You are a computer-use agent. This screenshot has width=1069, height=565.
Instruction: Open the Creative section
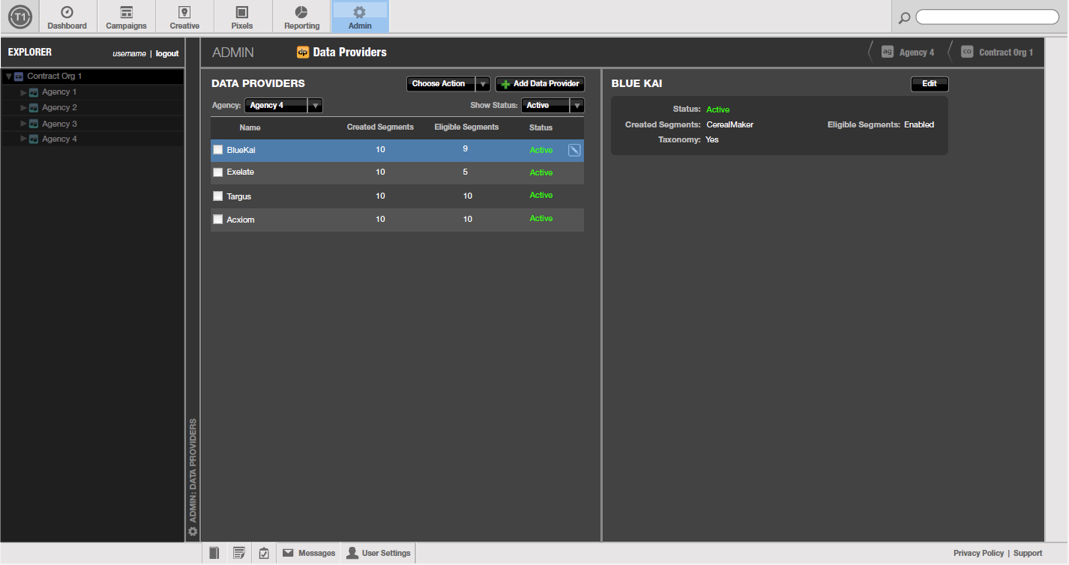tap(184, 17)
